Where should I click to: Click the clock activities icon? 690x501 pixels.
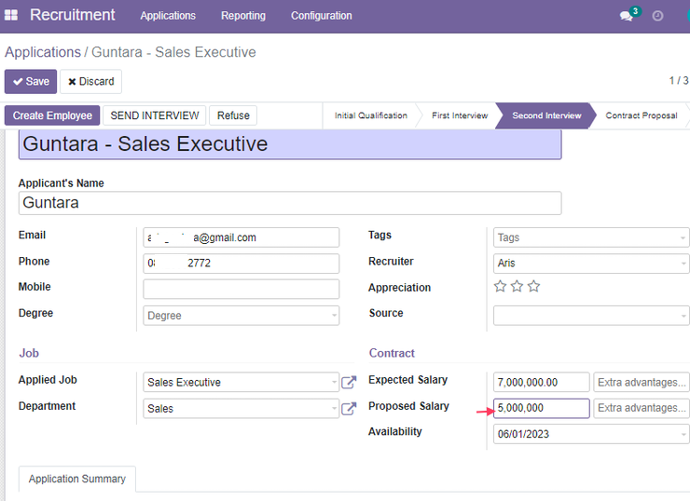(657, 16)
